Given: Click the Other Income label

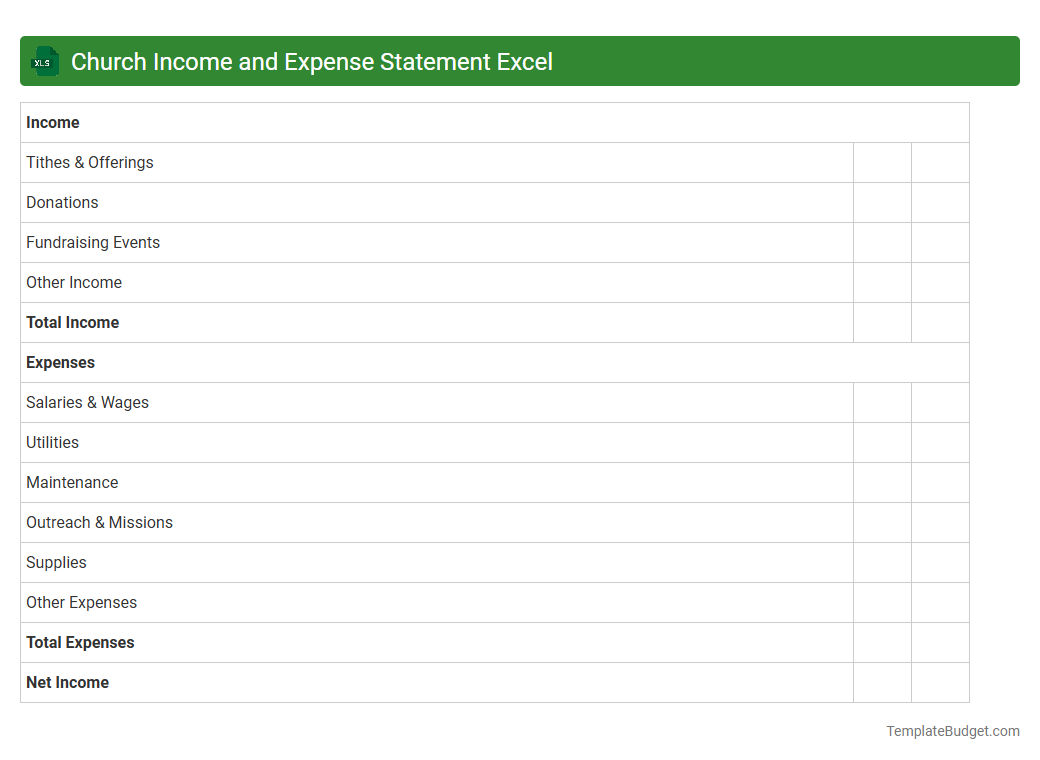Looking at the screenshot, I should (x=74, y=282).
